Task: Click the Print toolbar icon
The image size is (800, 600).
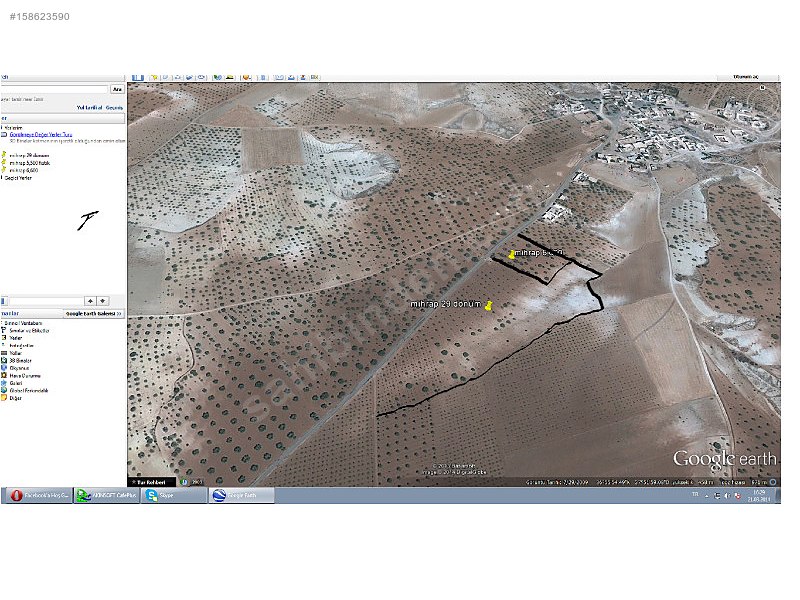Action: click(291, 77)
